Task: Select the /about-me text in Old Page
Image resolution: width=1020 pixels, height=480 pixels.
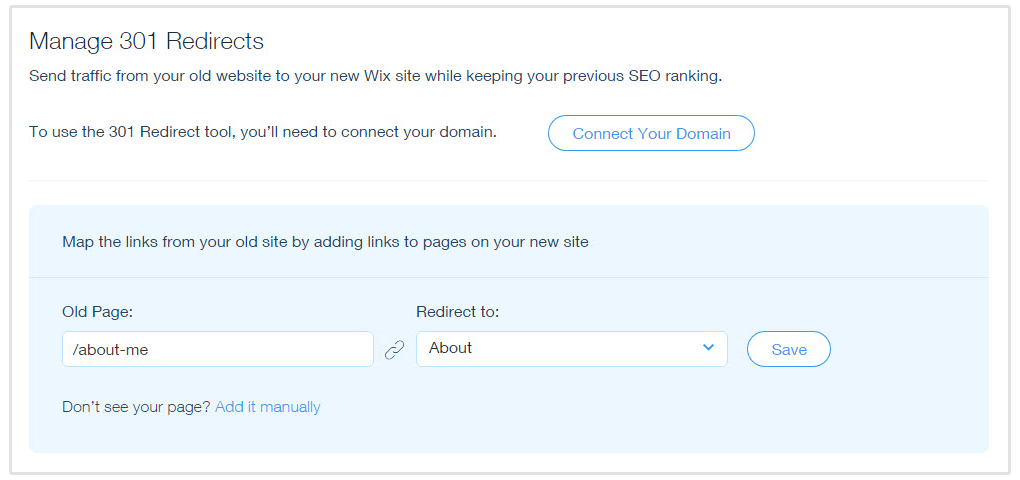Action: (112, 349)
